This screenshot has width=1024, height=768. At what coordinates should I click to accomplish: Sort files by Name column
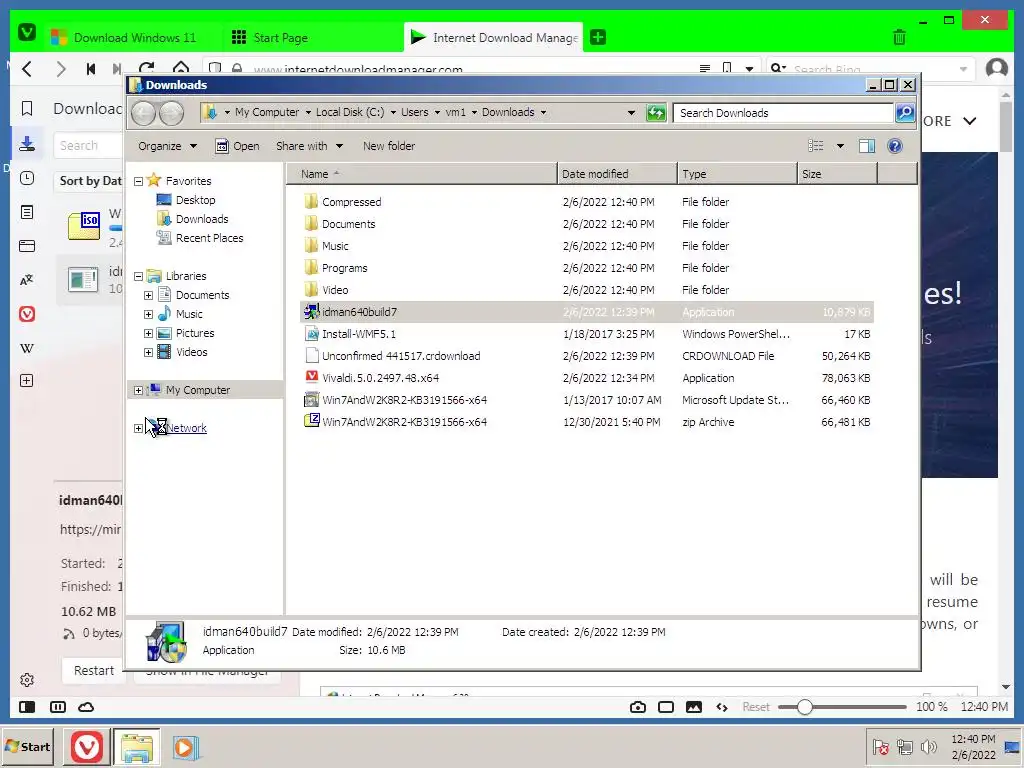[x=421, y=174]
